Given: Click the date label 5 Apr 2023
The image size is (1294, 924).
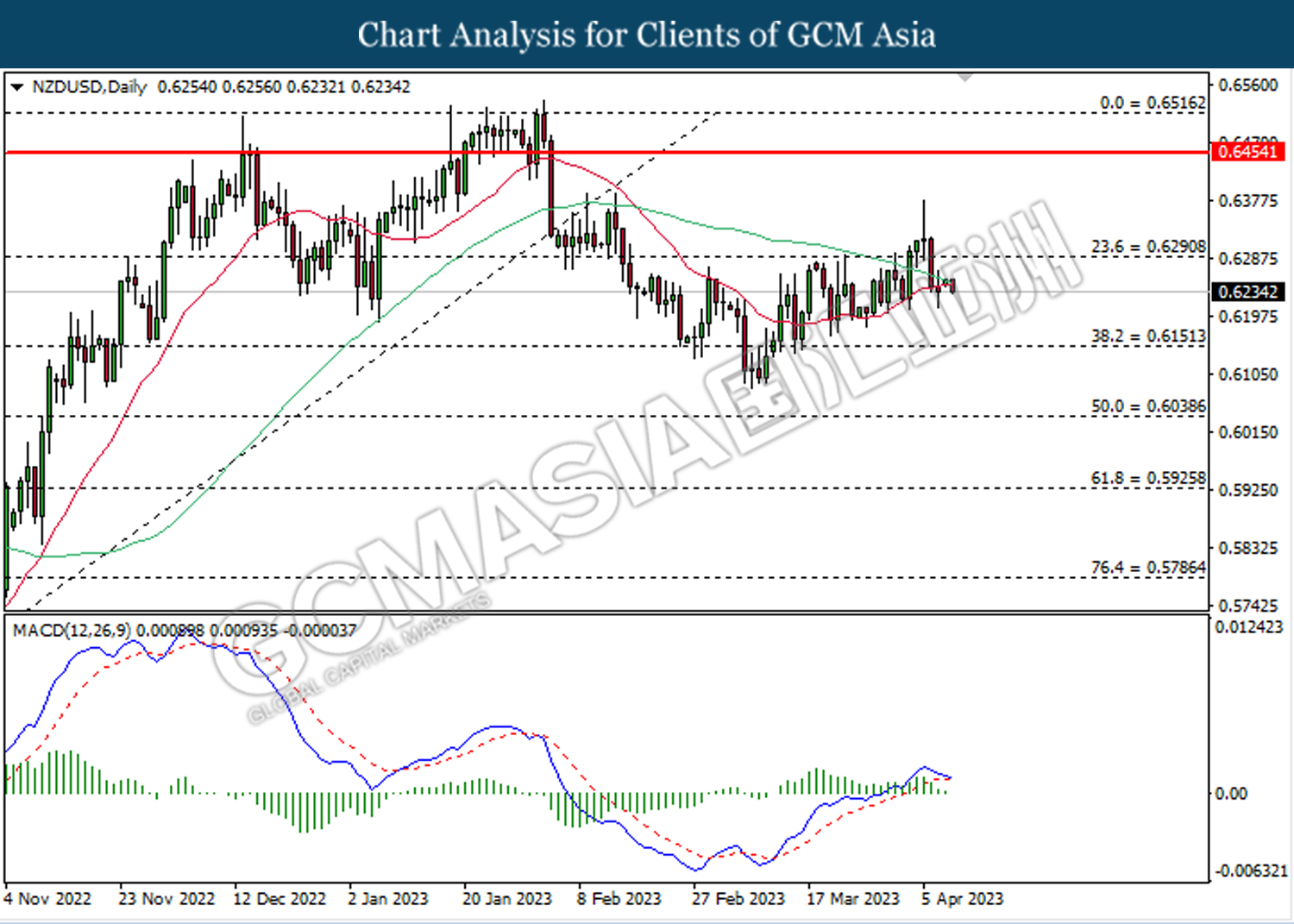Looking at the screenshot, I should click(x=963, y=899).
